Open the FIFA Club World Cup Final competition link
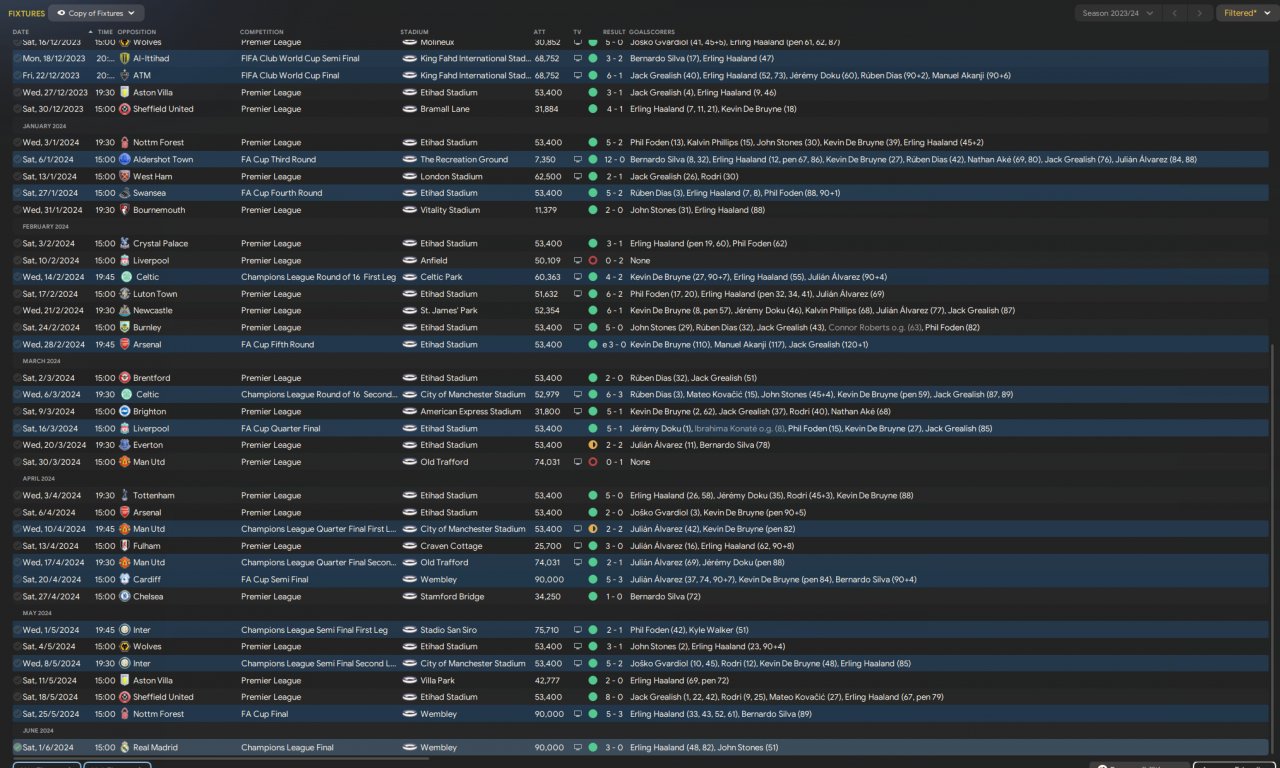This screenshot has width=1280, height=768. (x=290, y=75)
